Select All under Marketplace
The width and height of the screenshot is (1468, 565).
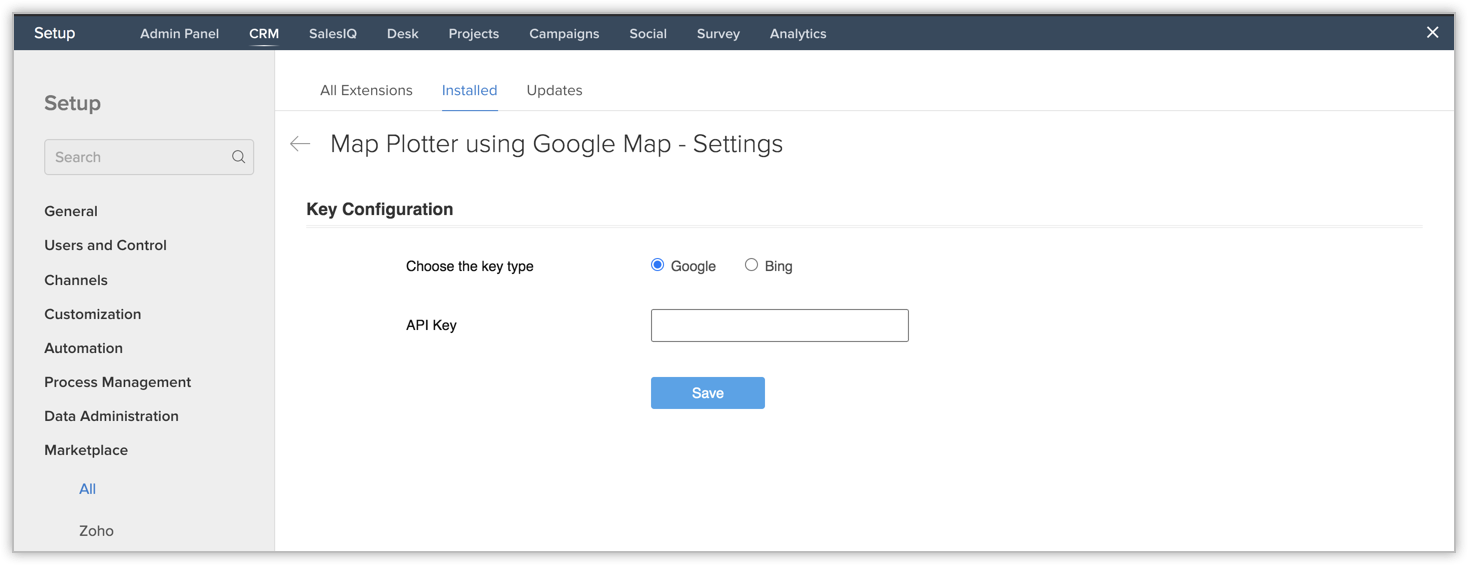pyautogui.click(x=88, y=489)
